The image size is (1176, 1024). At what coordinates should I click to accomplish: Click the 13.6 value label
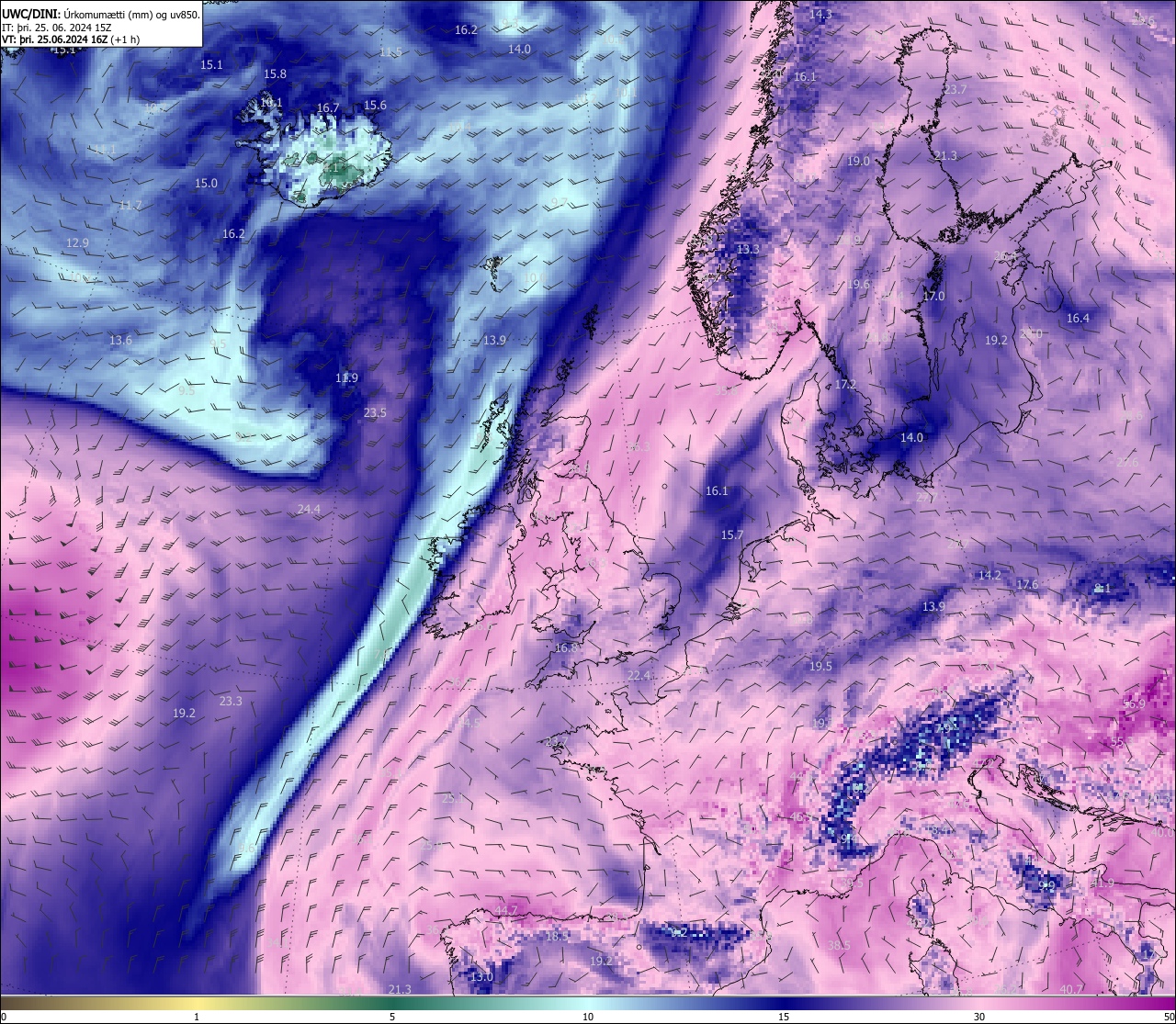(x=120, y=340)
